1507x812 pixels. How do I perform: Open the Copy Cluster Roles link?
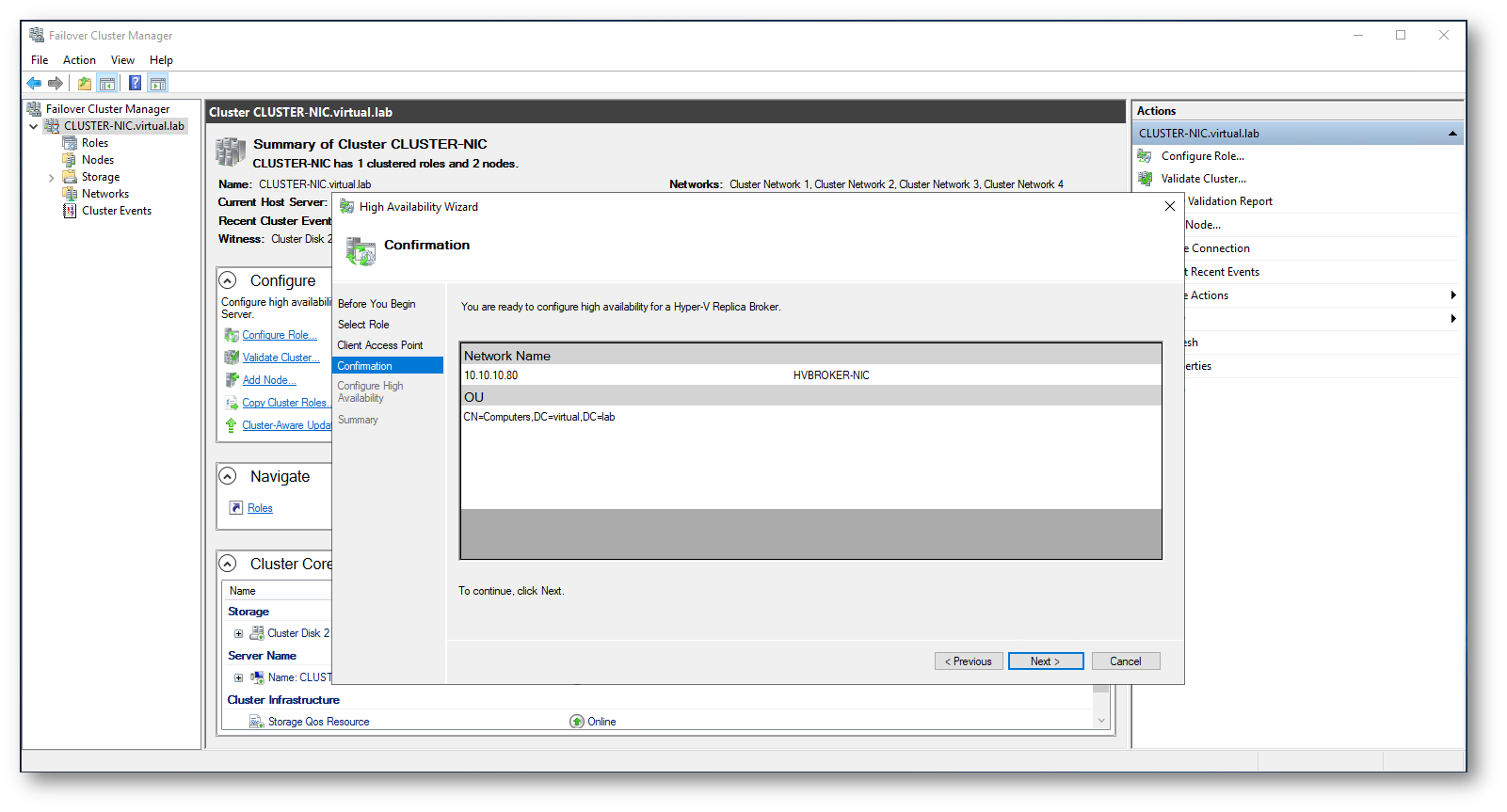(286, 403)
